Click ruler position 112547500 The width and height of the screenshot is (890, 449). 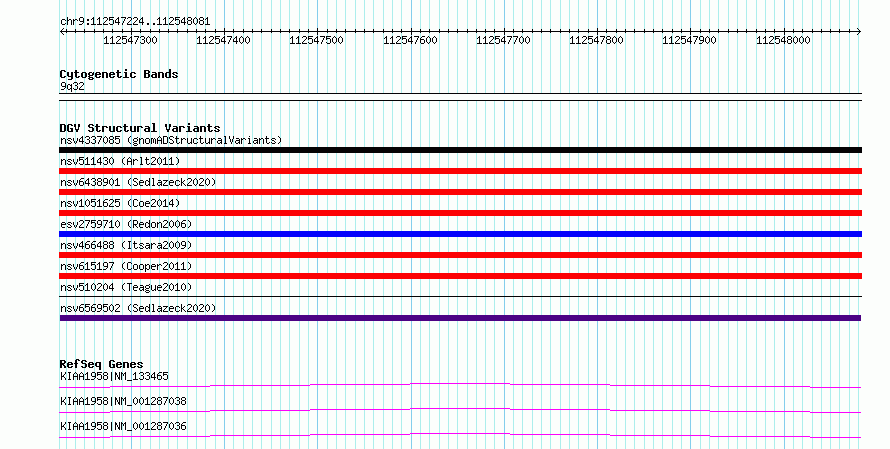click(317, 40)
